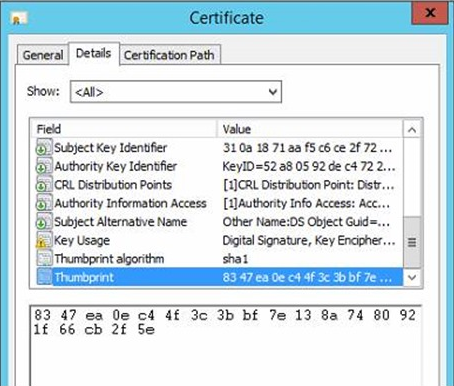454x386 pixels.
Task: Click the 'Other Name:DS Object Guid' value
Action: coord(306,222)
